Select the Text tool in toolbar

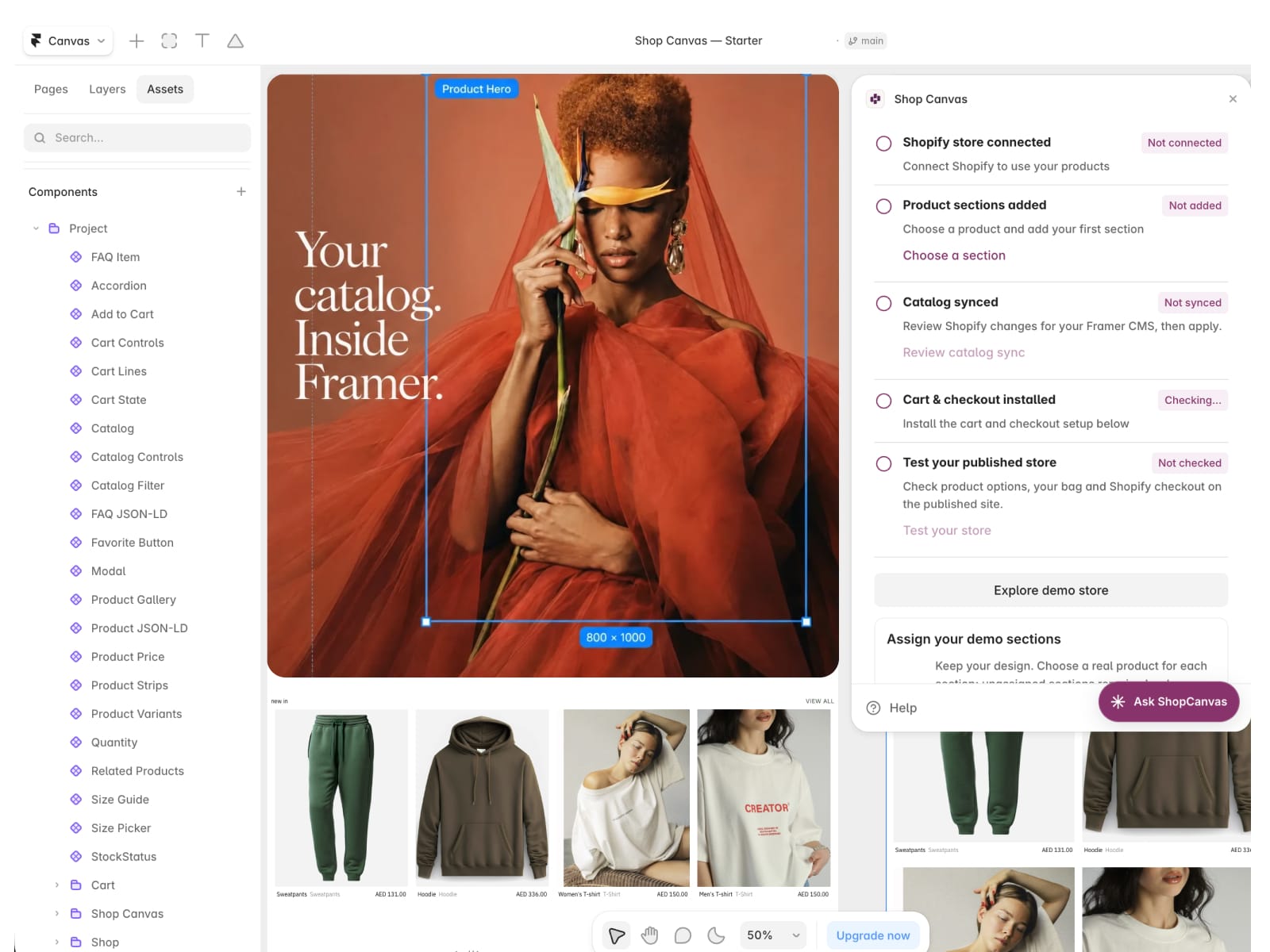pos(202,40)
